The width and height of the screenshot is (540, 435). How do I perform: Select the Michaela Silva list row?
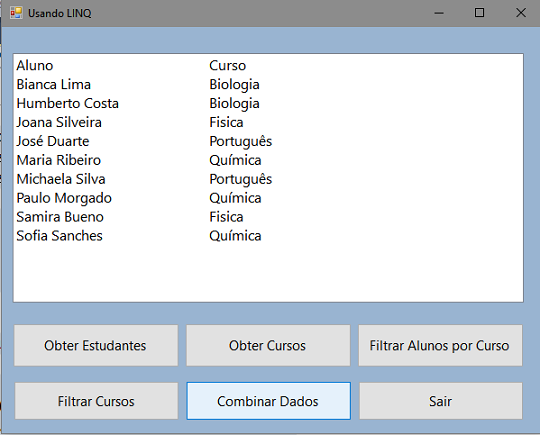[268, 179]
